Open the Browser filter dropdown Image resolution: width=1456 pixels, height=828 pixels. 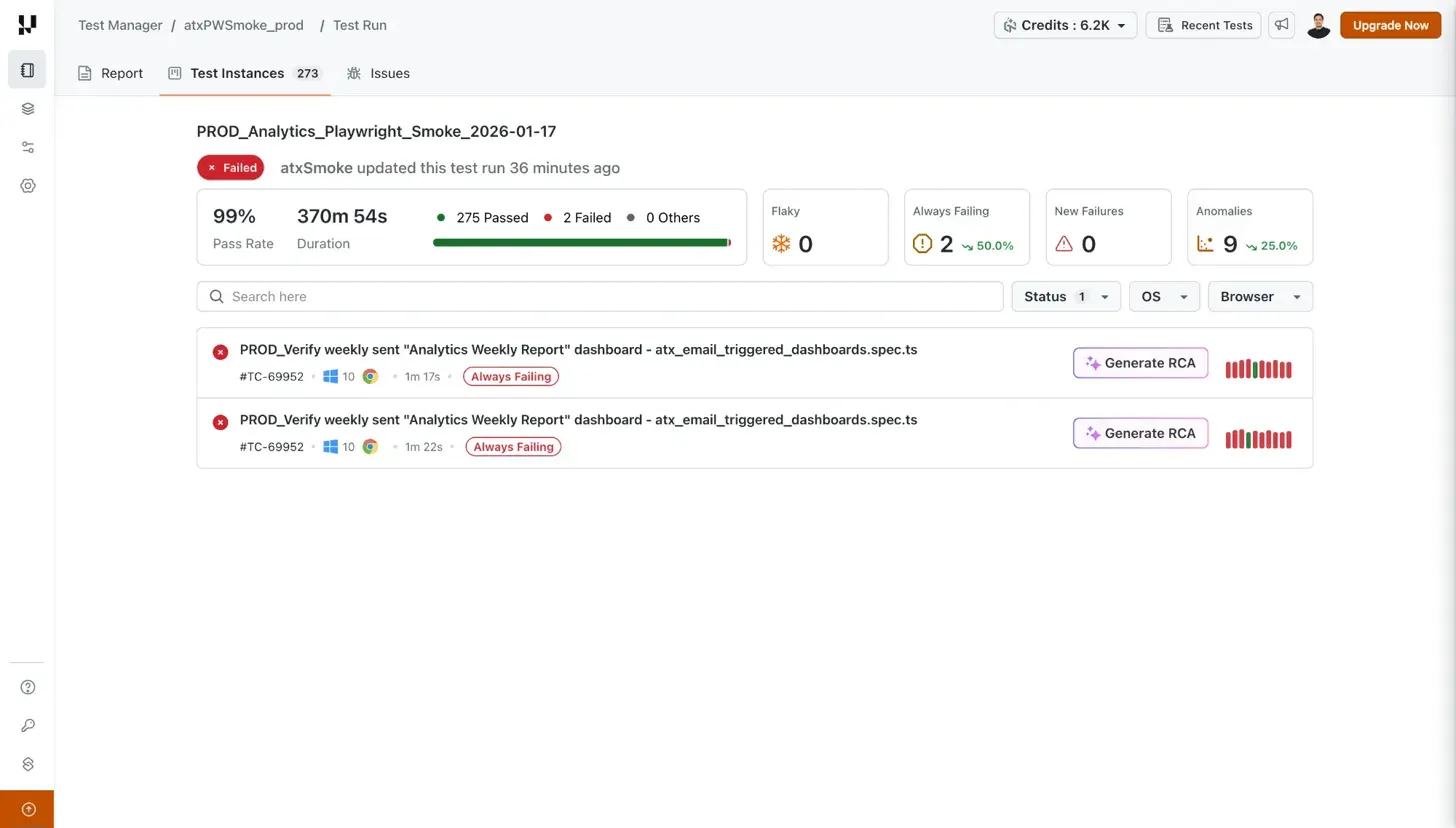(x=1259, y=296)
